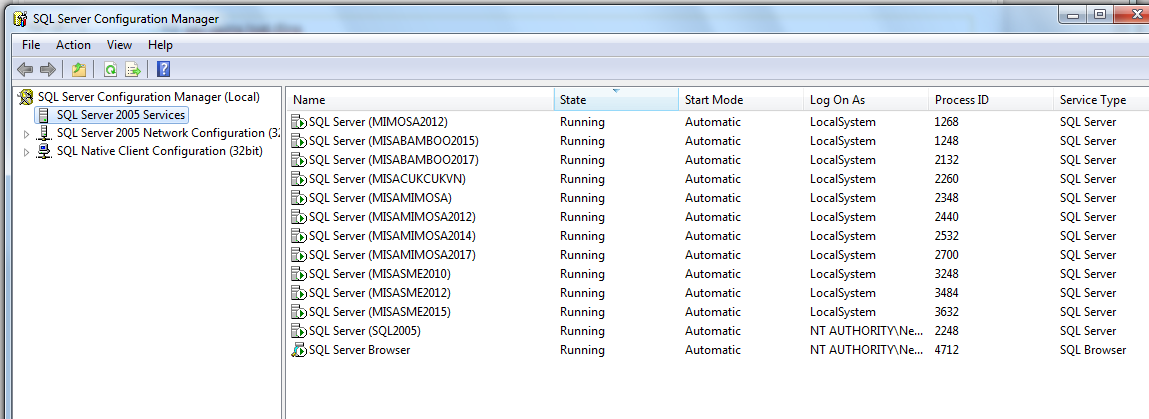Click the Running state of MISAMIMOSA2017 row
This screenshot has width=1149, height=419.
click(x=582, y=255)
